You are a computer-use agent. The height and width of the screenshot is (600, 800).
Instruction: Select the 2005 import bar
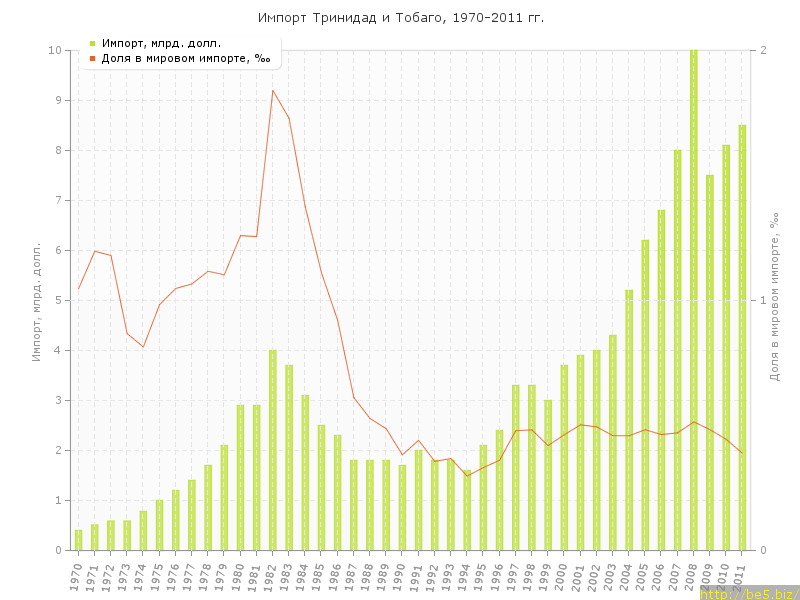pos(645,395)
